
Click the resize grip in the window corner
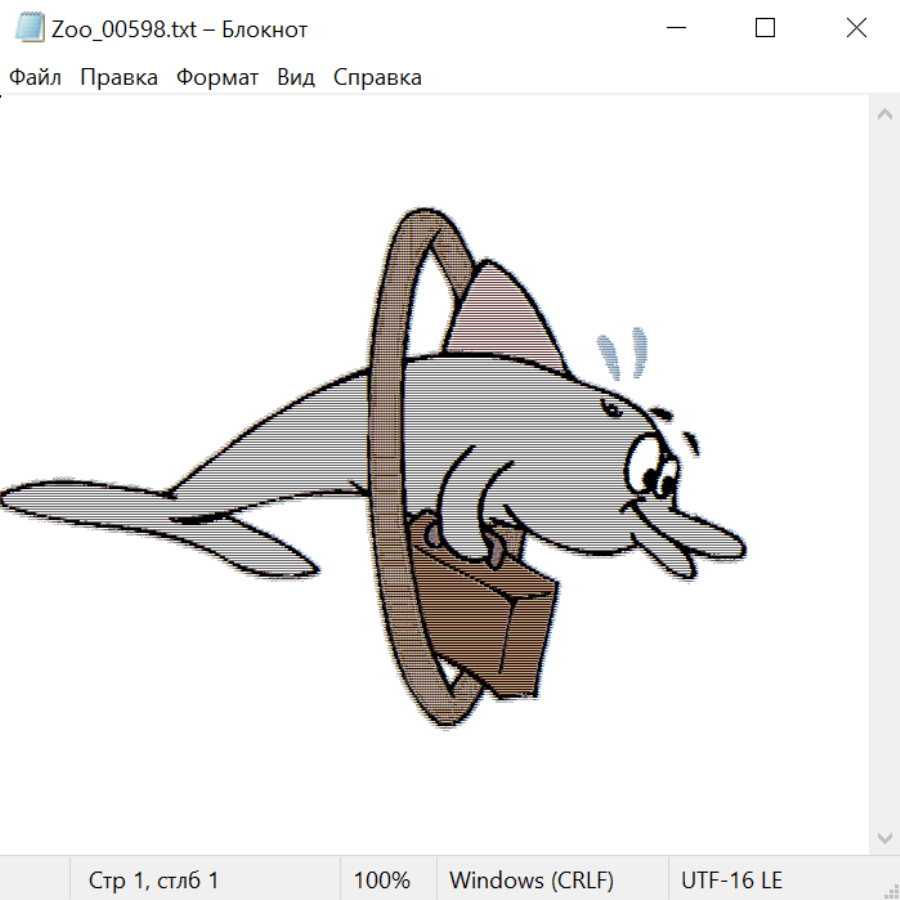[890, 890]
